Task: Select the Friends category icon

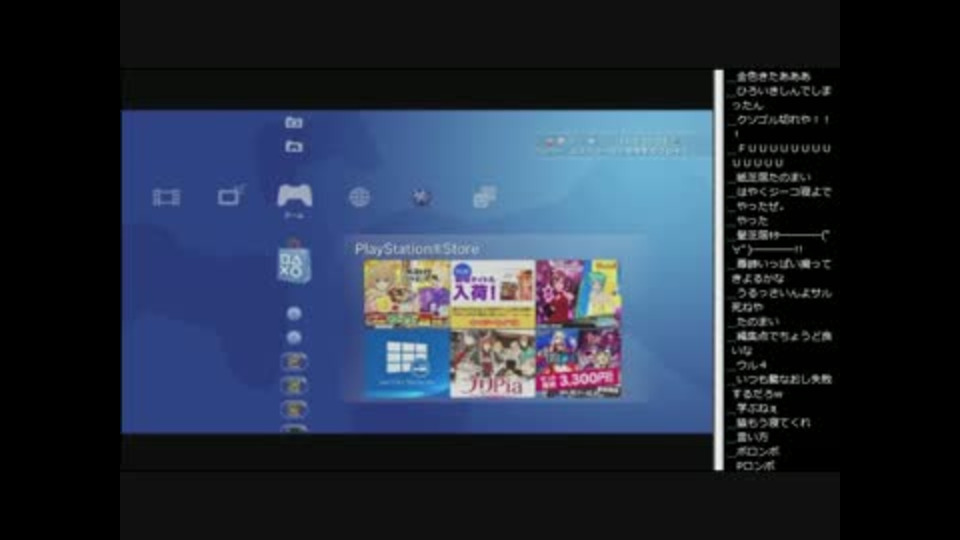Action: 484,197
